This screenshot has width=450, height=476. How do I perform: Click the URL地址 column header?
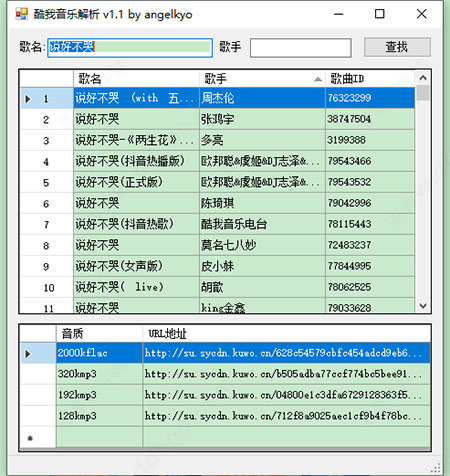pyautogui.click(x=287, y=333)
